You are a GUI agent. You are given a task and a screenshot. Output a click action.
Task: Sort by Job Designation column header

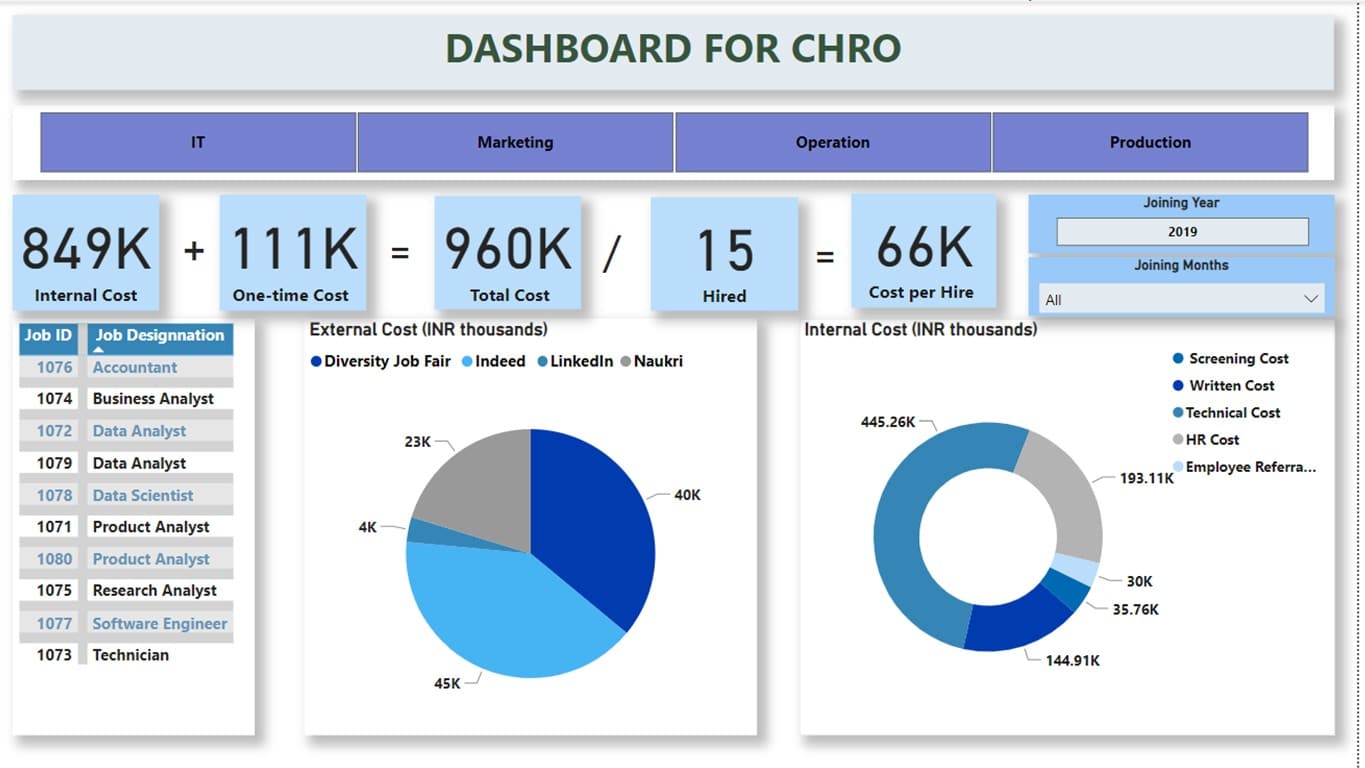159,336
